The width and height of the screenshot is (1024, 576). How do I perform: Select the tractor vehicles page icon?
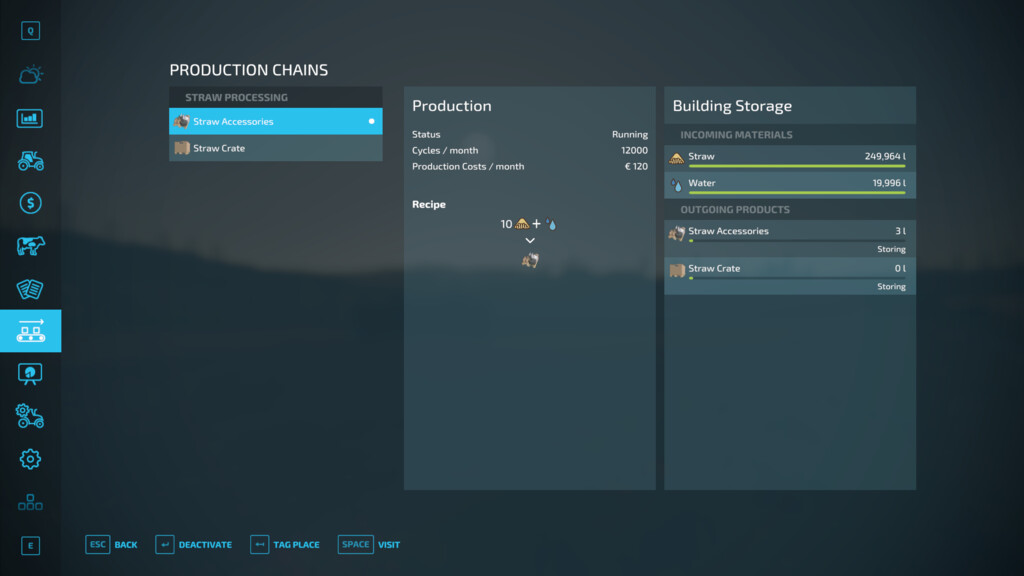[30, 160]
